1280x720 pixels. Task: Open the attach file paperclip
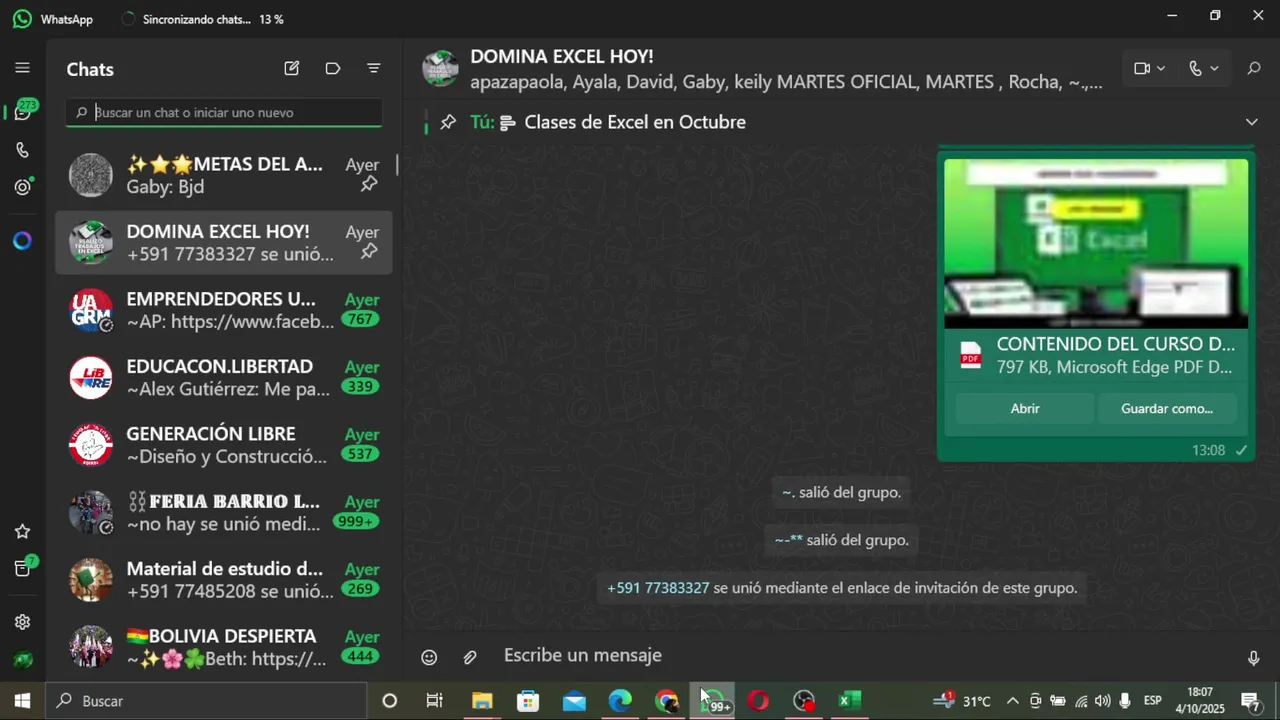(470, 657)
